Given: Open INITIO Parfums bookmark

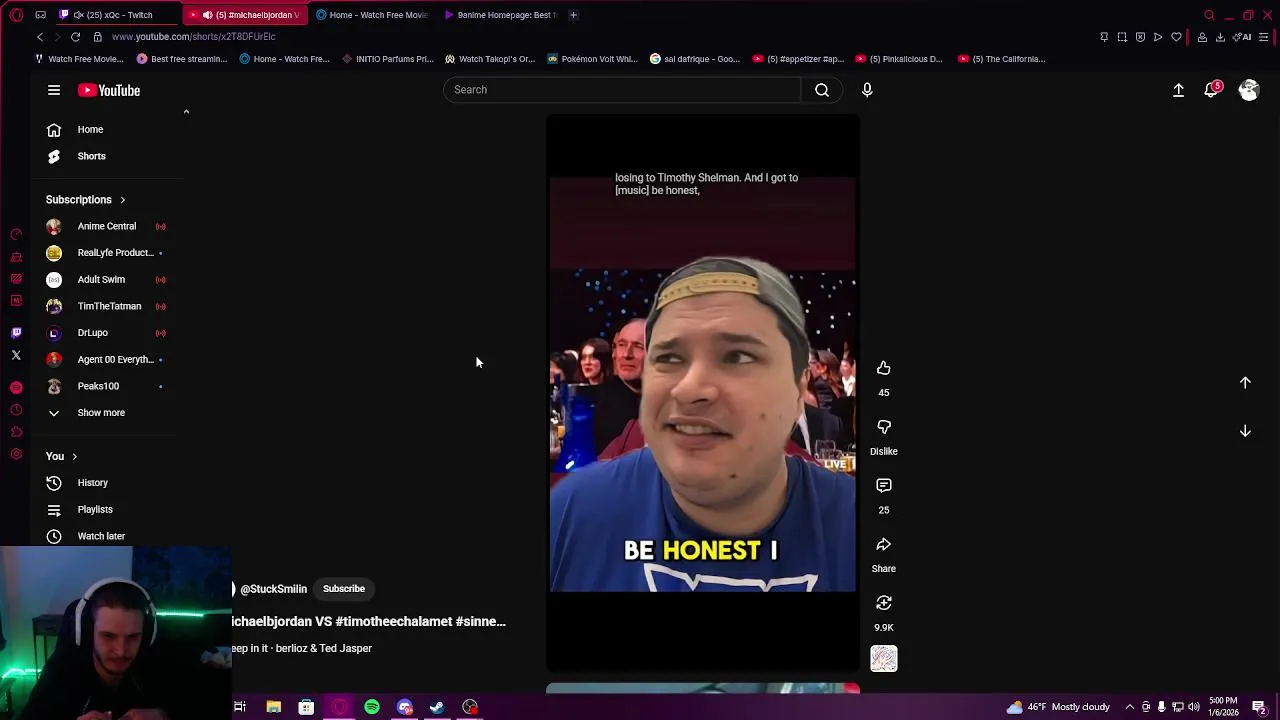Looking at the screenshot, I should 387,59.
